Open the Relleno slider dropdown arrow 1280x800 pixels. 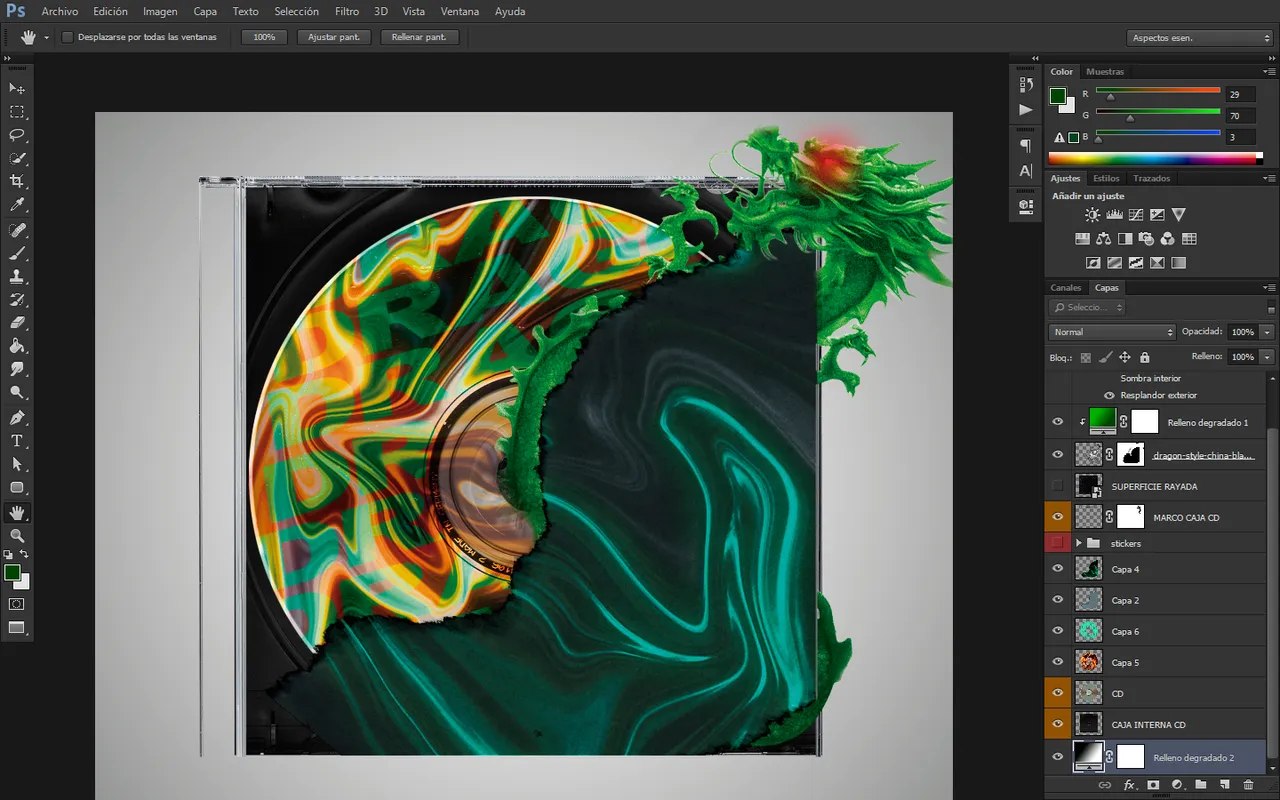1267,357
